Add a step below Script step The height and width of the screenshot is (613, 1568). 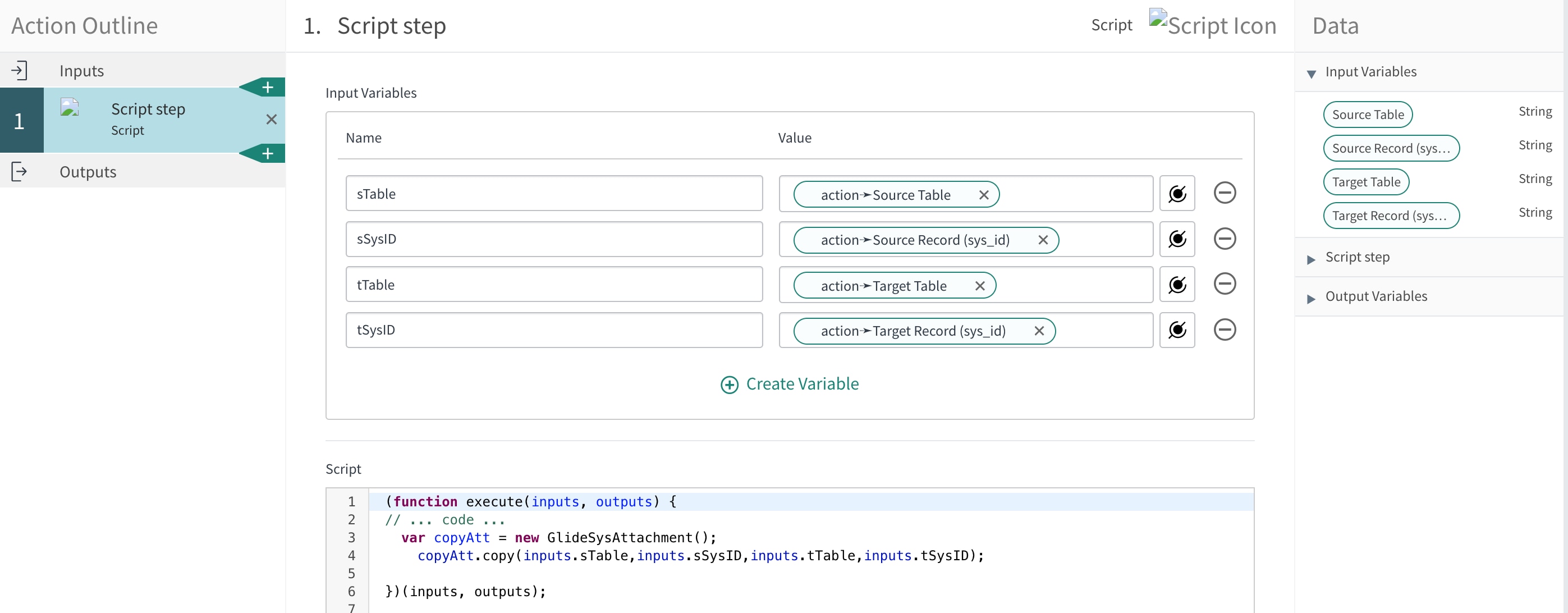point(267,153)
